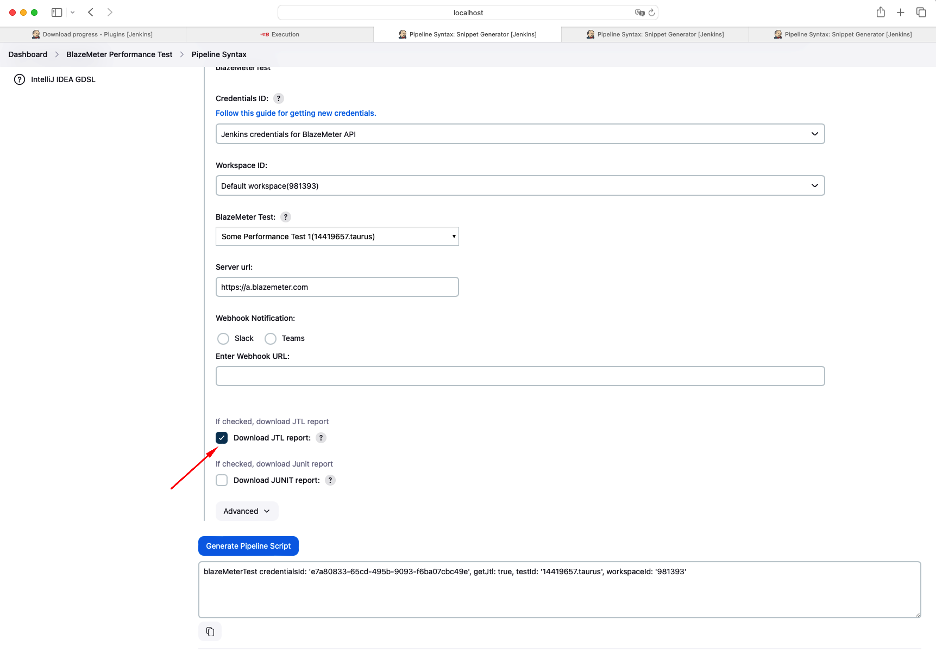
Task: Click 'If checked, download JTL report' text
Action: click(272, 422)
